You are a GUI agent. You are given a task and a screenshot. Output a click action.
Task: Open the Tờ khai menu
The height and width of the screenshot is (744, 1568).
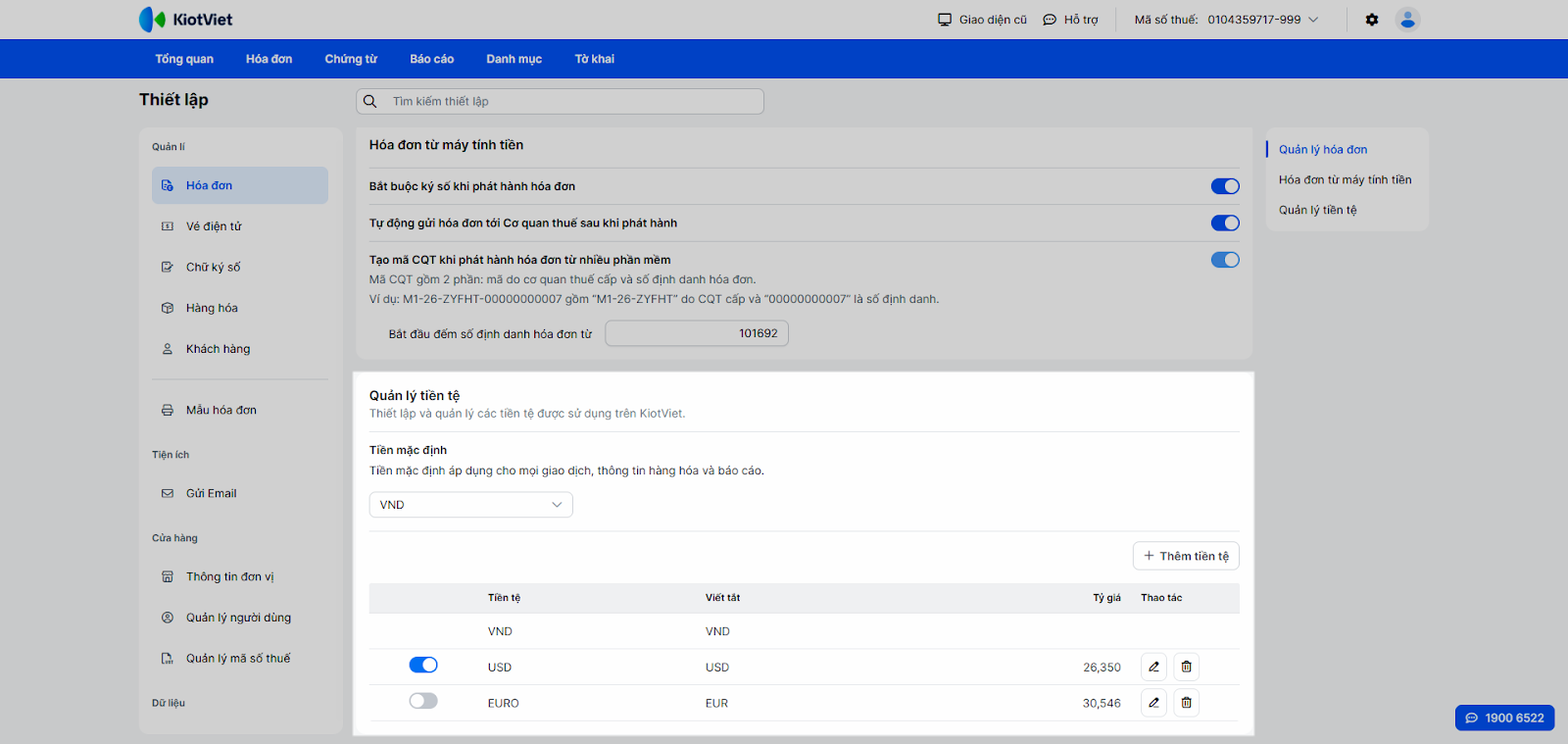pyautogui.click(x=595, y=59)
